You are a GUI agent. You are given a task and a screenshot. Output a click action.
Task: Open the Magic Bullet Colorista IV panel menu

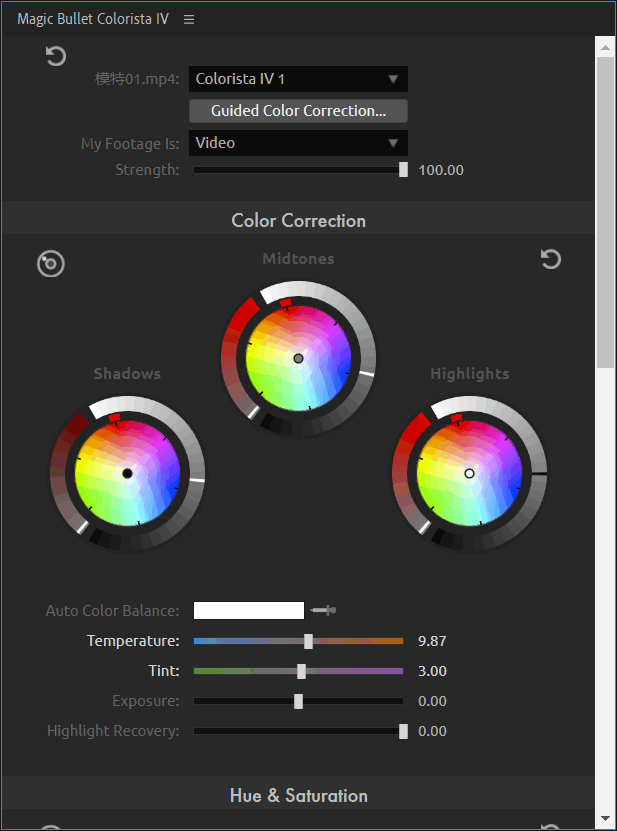189,19
